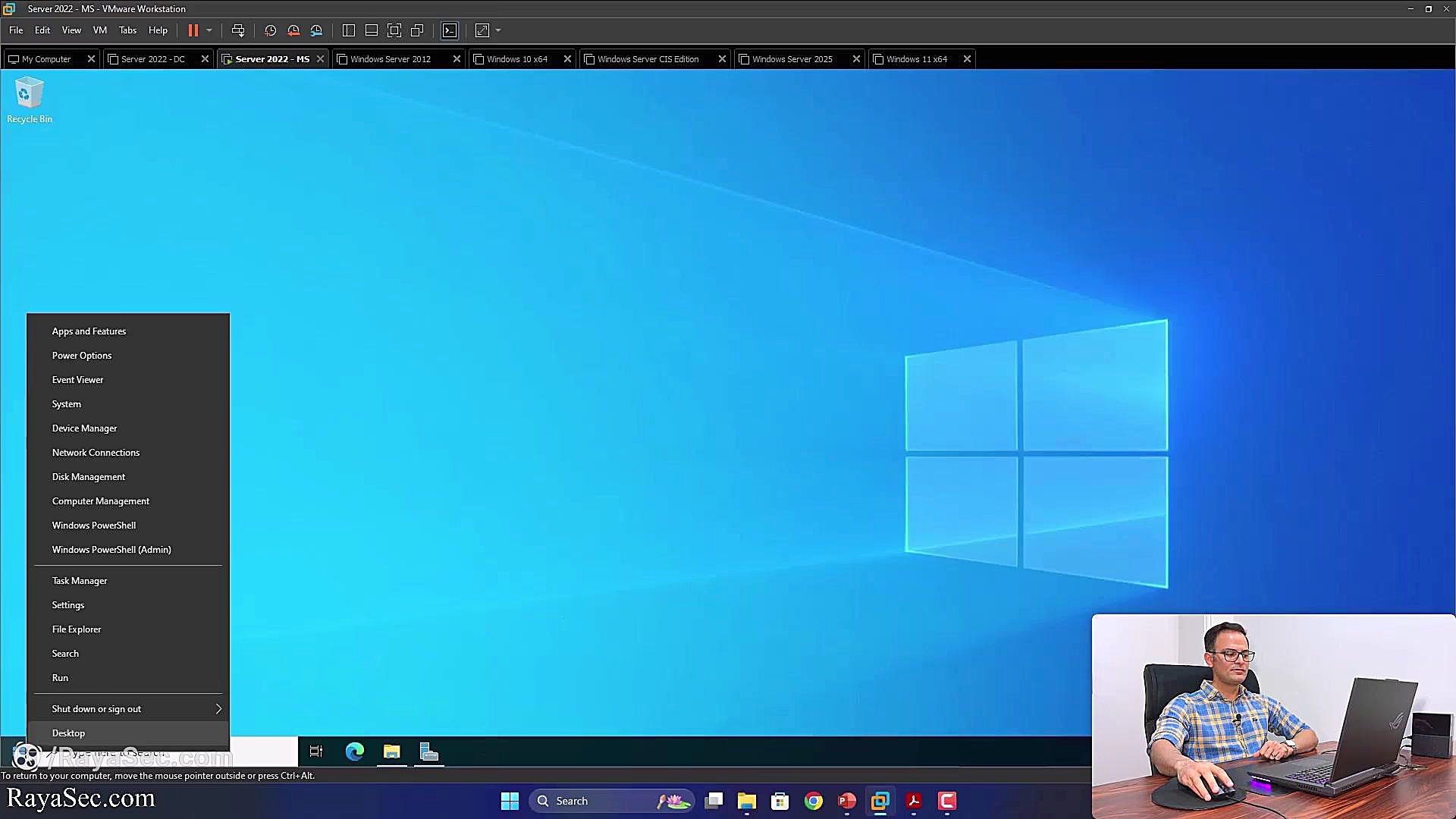The height and width of the screenshot is (819, 1456).
Task: Open Event Viewer
Action: (128, 380)
